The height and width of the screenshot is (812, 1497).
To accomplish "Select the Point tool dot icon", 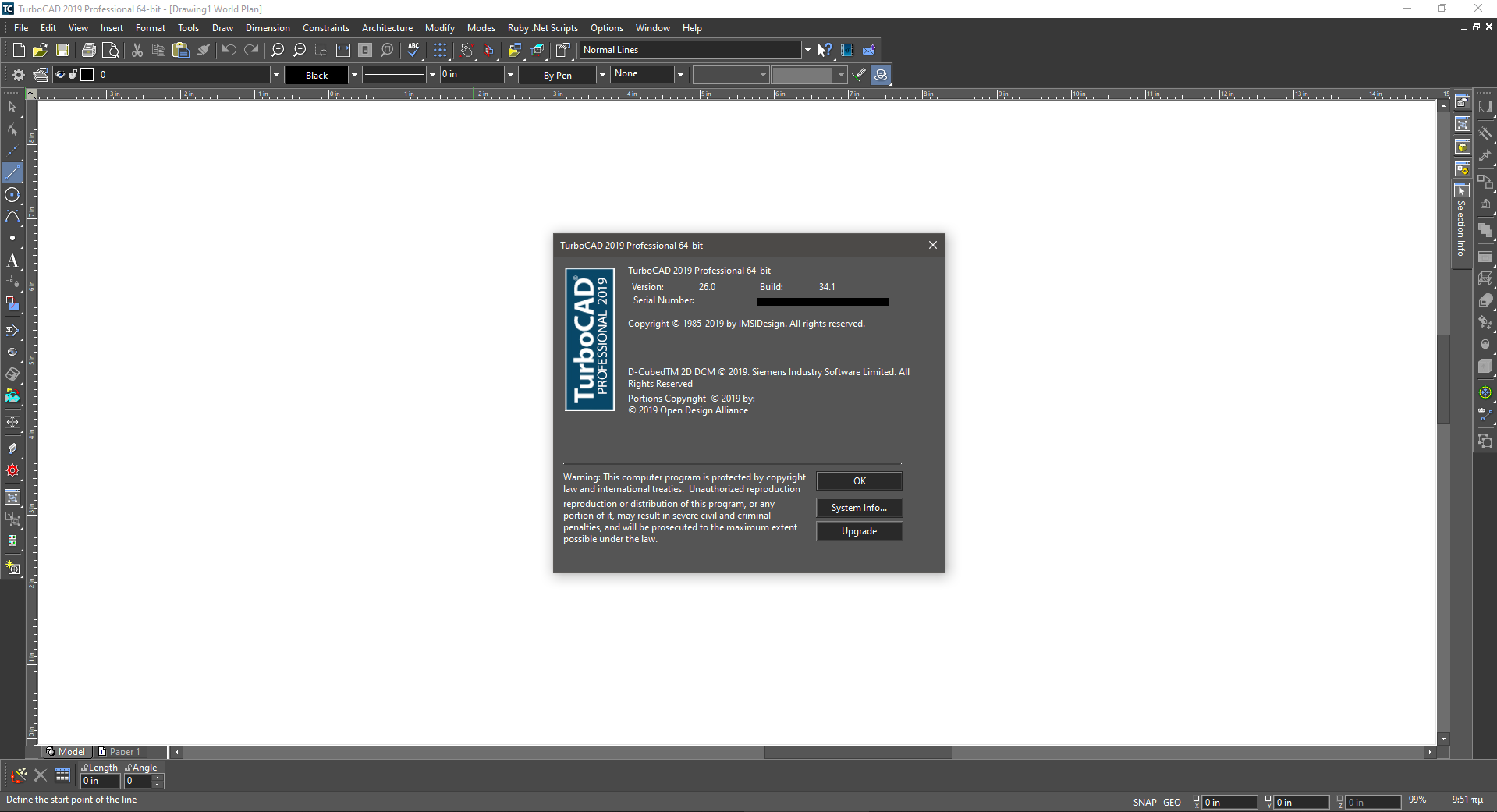I will point(12,238).
